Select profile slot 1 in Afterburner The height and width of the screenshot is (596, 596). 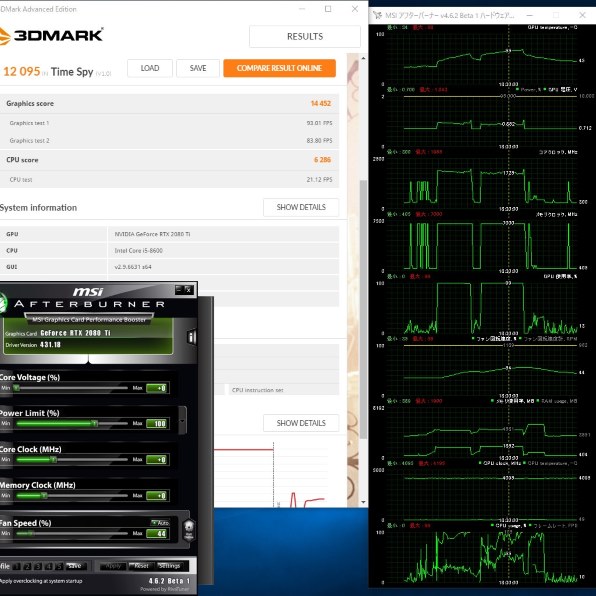click(x=17, y=566)
